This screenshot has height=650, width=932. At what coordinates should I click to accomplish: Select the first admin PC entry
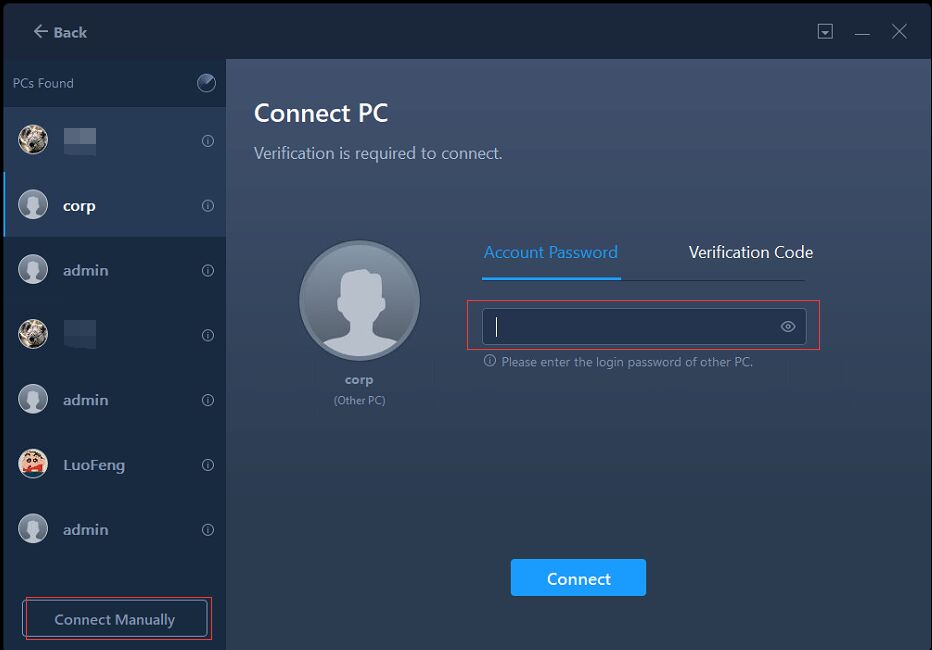tap(115, 270)
